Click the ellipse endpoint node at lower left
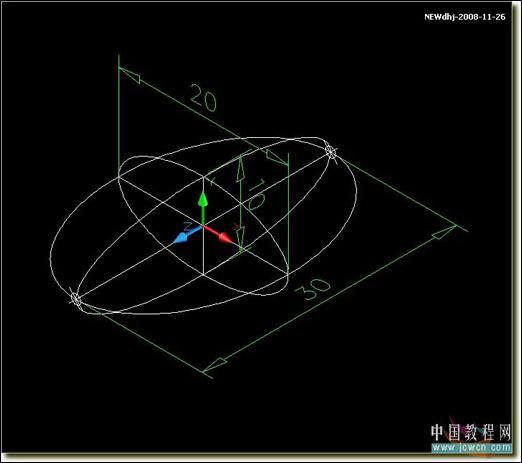 pyautogui.click(x=76, y=299)
